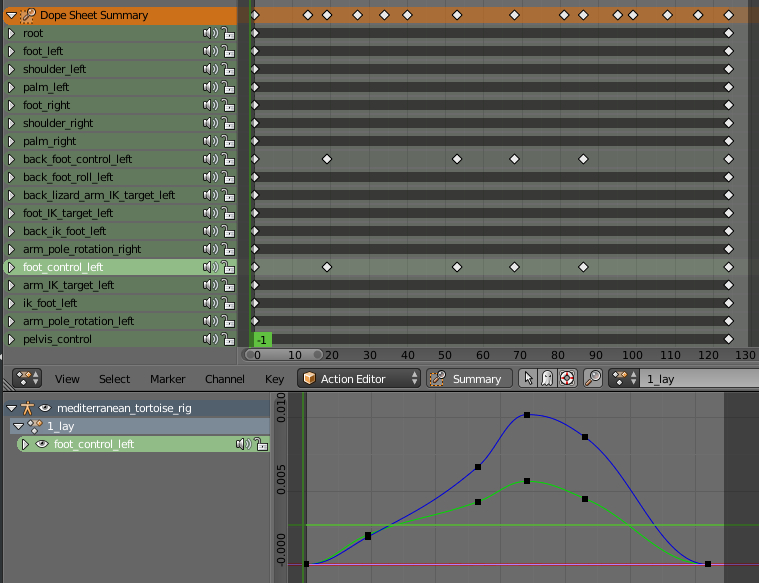Viewport: 759px width, 583px height.
Task: Open the Marker menu
Action: [167, 379]
